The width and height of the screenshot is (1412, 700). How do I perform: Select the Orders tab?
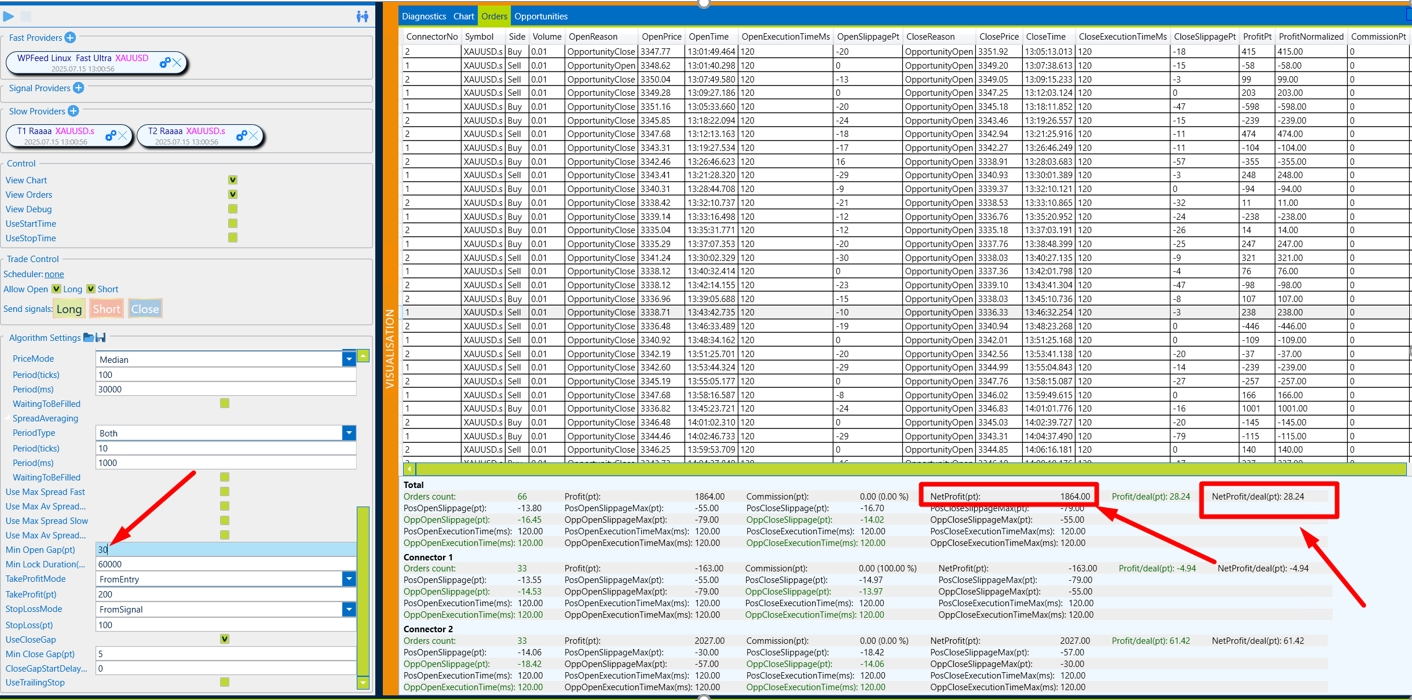494,16
